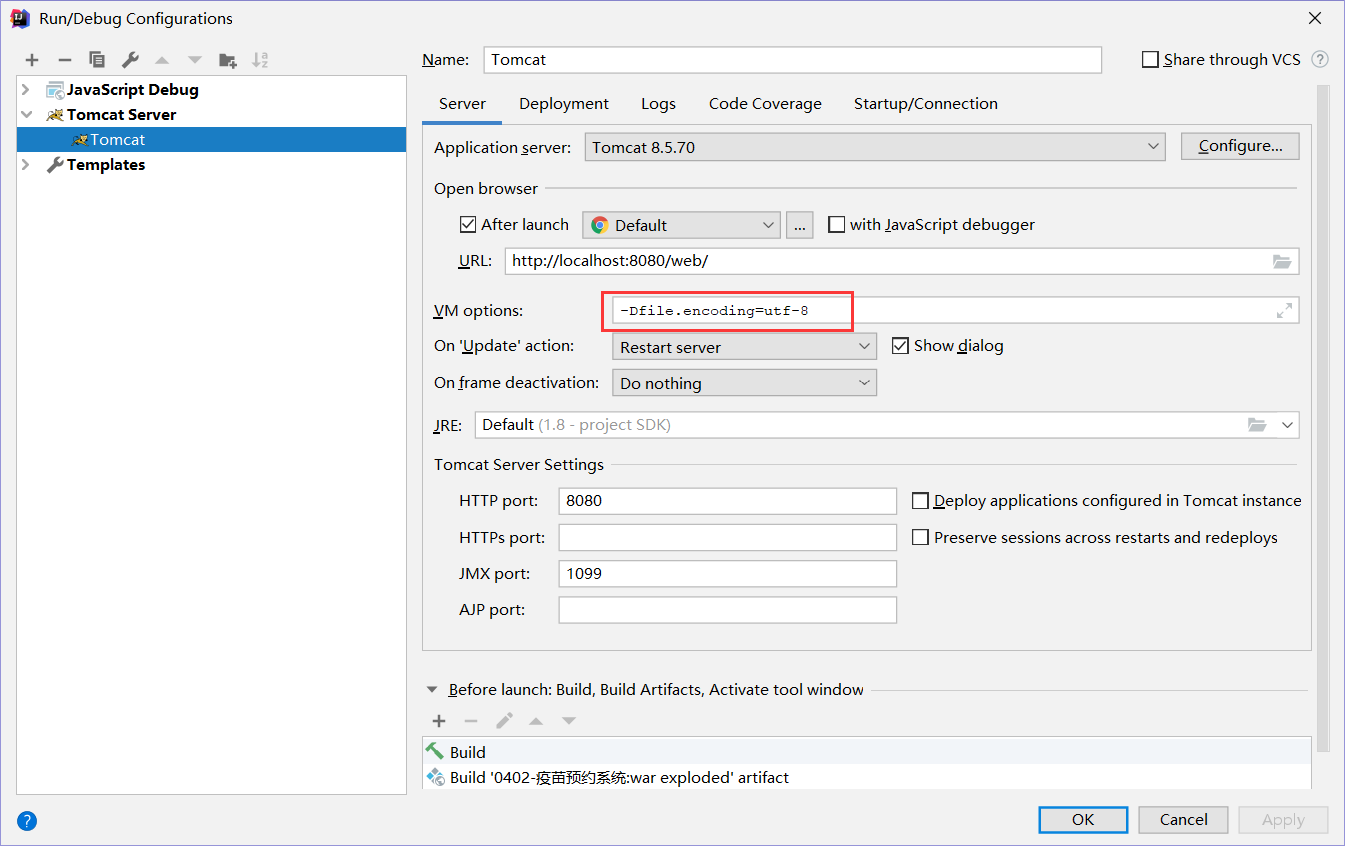Screen dimensions: 1345x846
Task: Open Application server dropdown
Action: (875, 147)
